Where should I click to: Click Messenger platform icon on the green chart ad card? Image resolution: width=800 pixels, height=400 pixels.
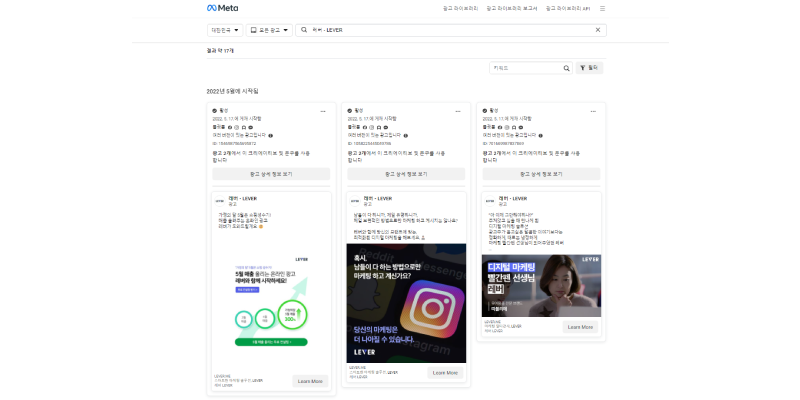click(251, 128)
